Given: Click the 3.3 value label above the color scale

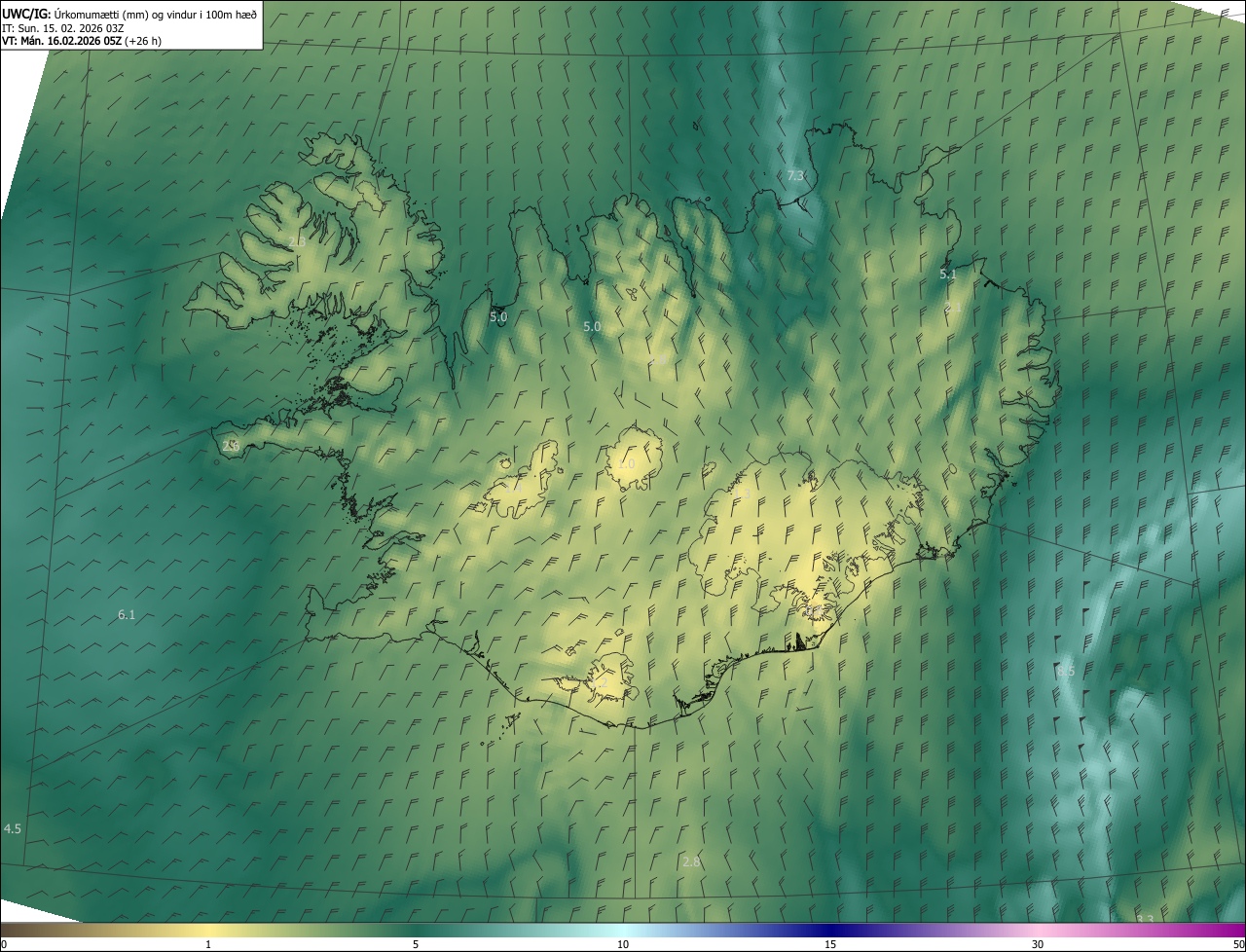Looking at the screenshot, I should coord(1145,919).
